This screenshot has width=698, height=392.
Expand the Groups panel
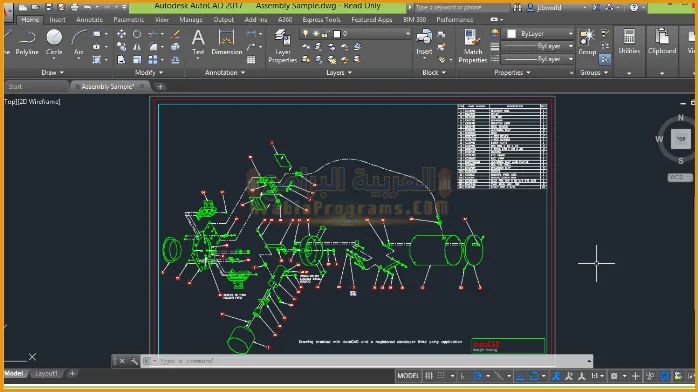coord(594,73)
